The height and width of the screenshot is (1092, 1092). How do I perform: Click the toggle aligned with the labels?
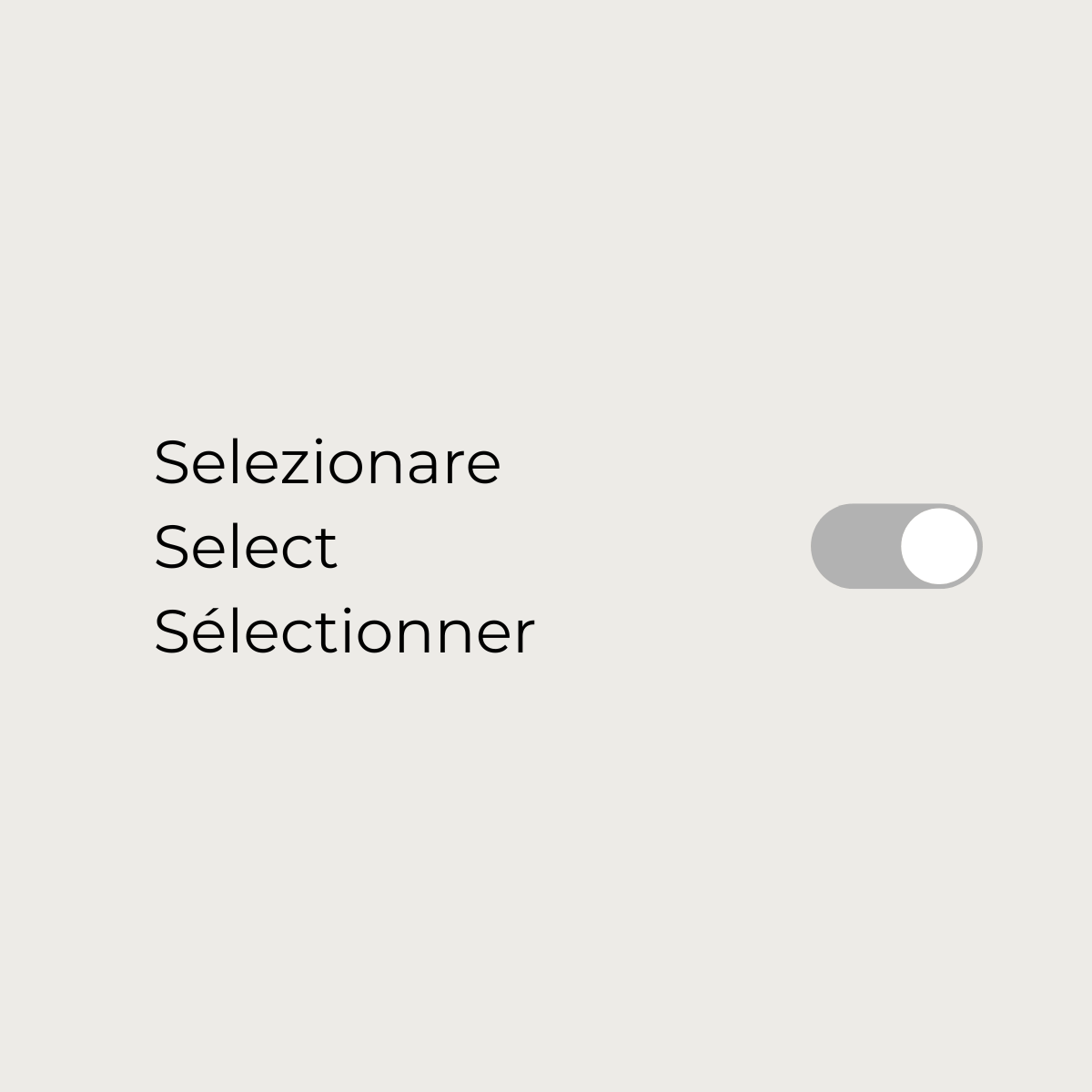895,545
